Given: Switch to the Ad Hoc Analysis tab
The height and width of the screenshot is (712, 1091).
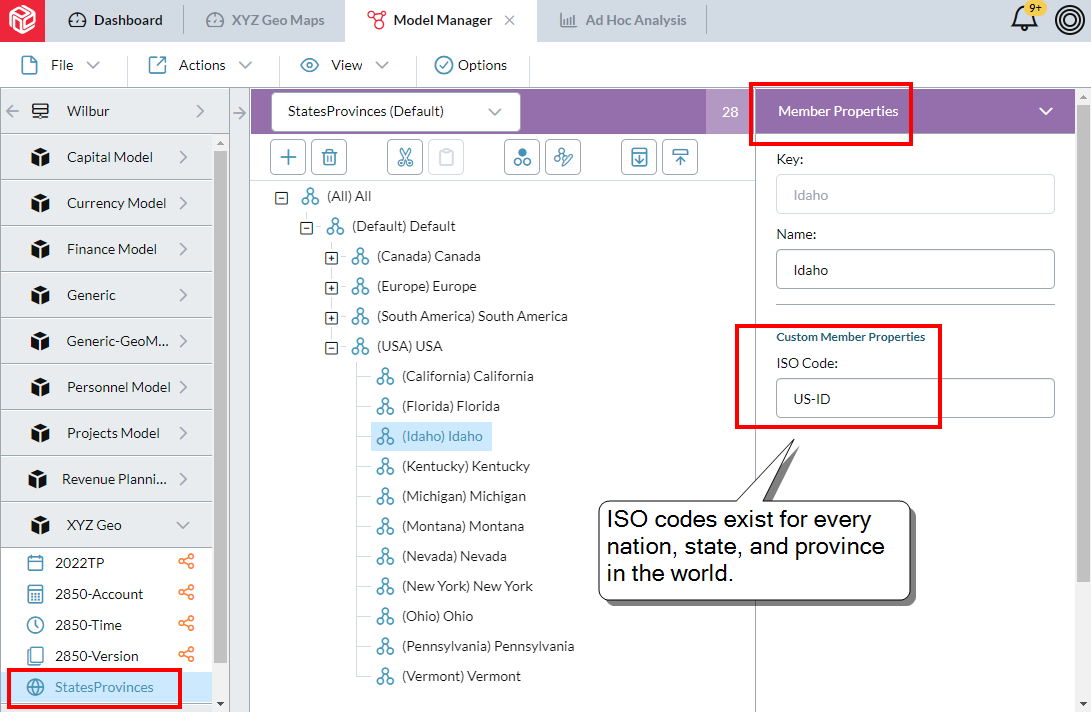Looking at the screenshot, I should pyautogui.click(x=623, y=20).
